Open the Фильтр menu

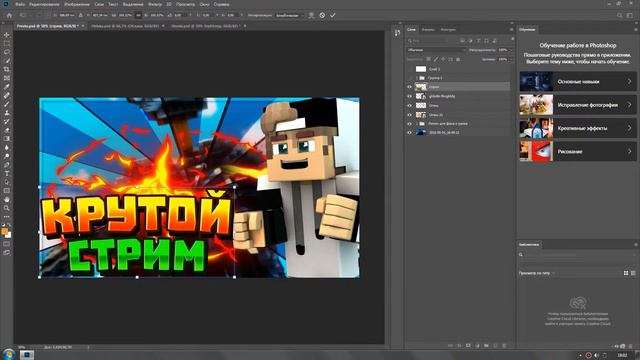tap(155, 4)
